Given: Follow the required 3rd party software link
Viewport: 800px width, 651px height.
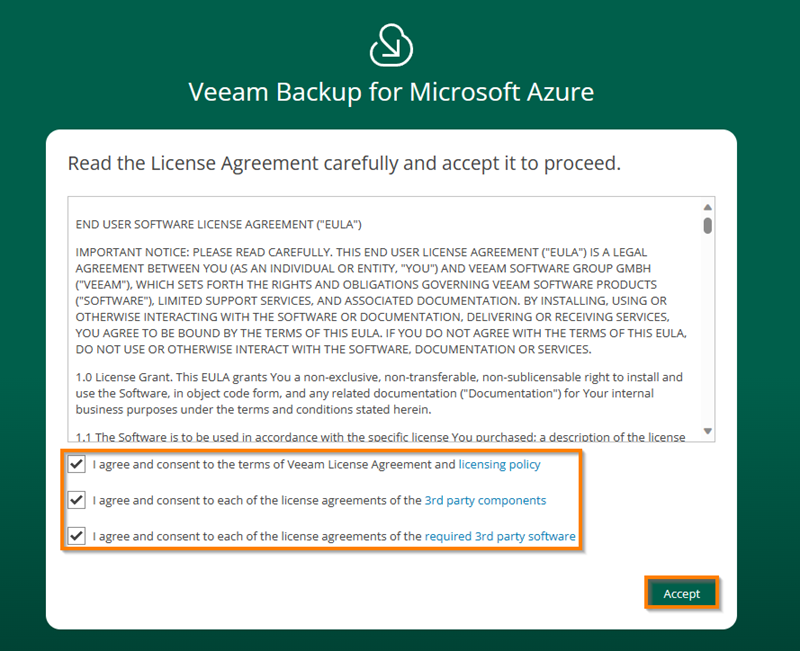Looking at the screenshot, I should [500, 536].
